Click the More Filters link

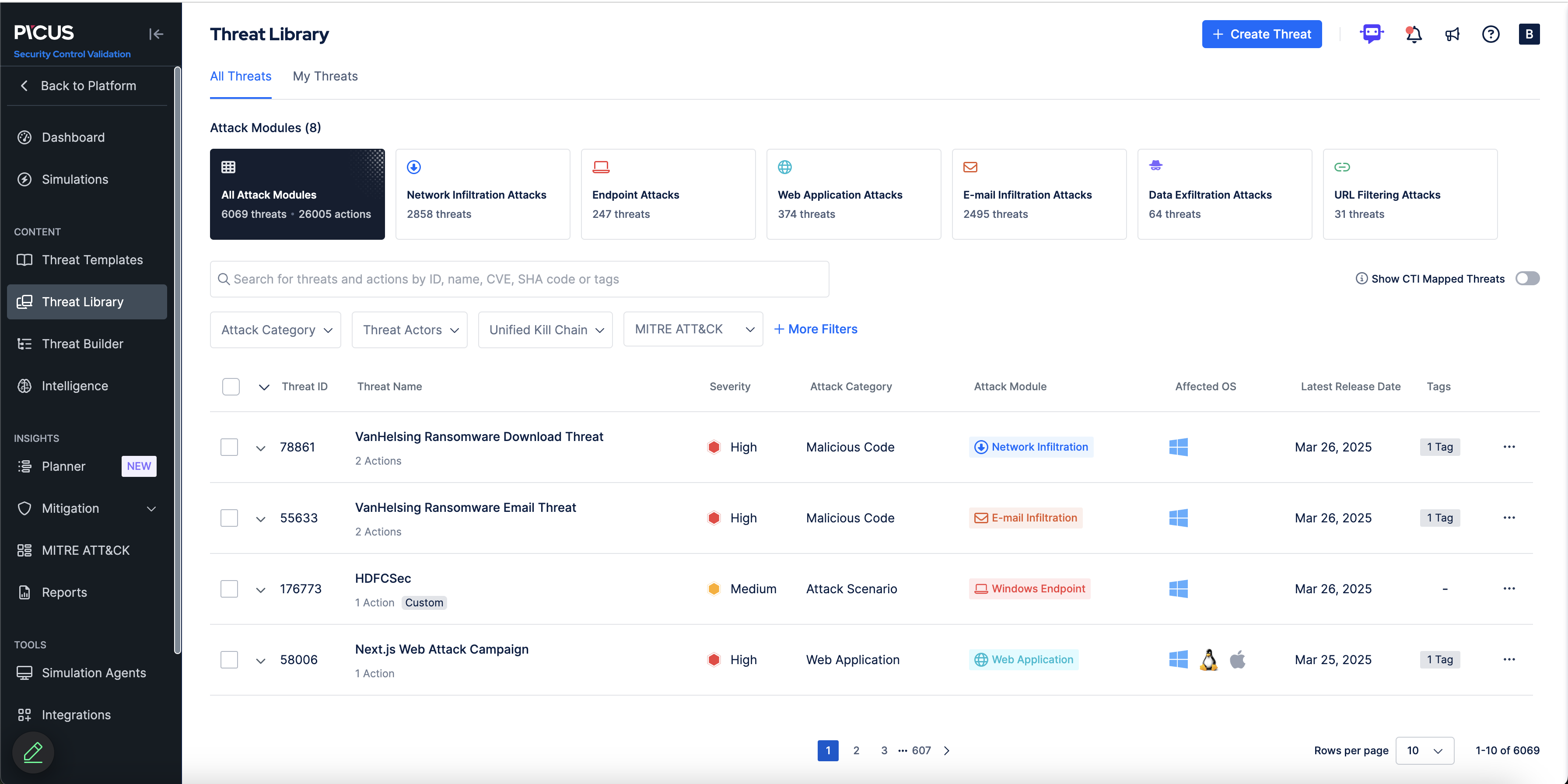pyautogui.click(x=815, y=329)
